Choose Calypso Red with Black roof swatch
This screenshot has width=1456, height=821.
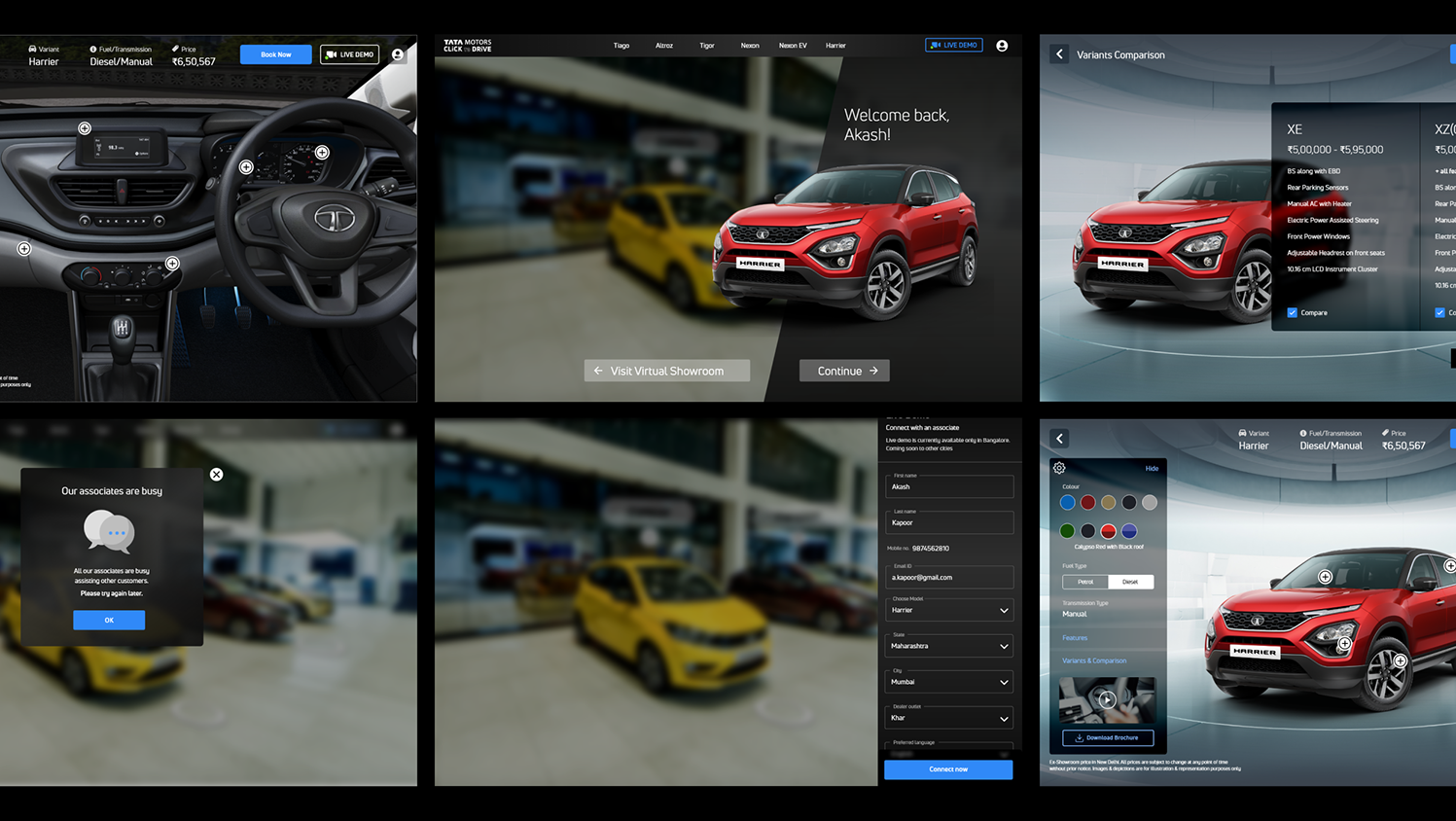point(1109,531)
